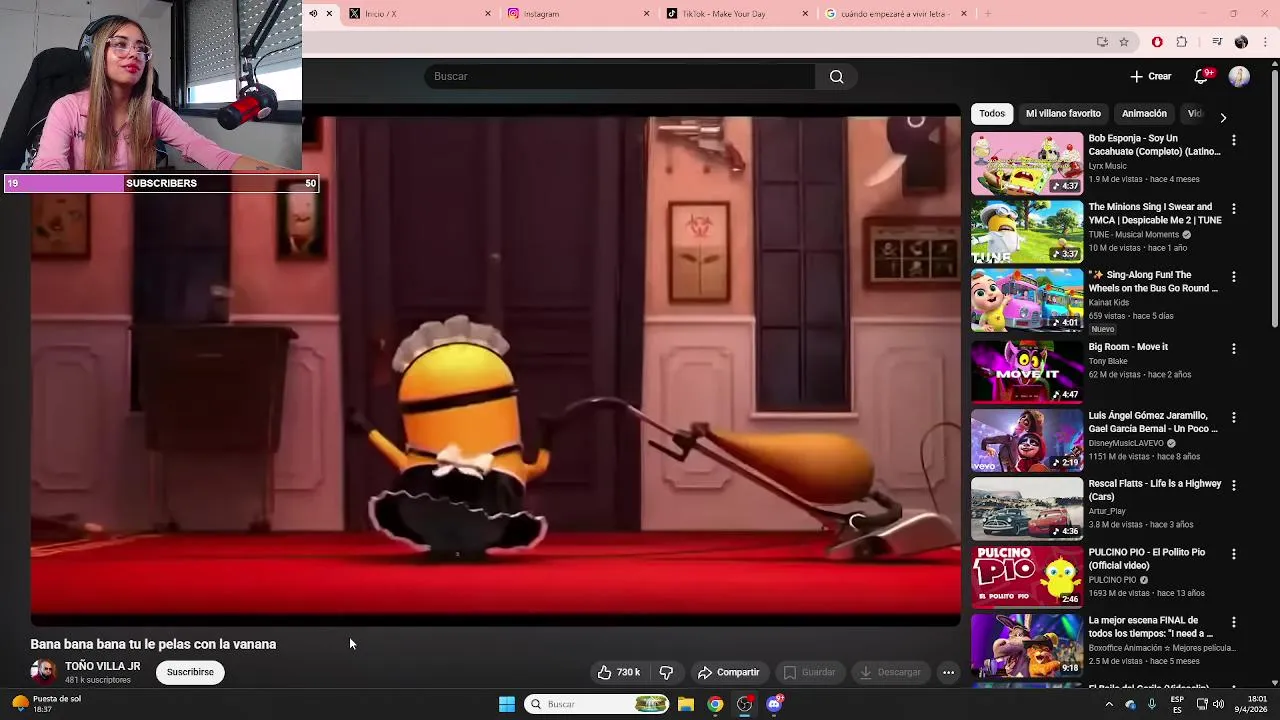Viewport: 1280px width, 720px height.
Task: Open PULCINO PIO El Pollito Pio thumbnail
Action: [1027, 576]
